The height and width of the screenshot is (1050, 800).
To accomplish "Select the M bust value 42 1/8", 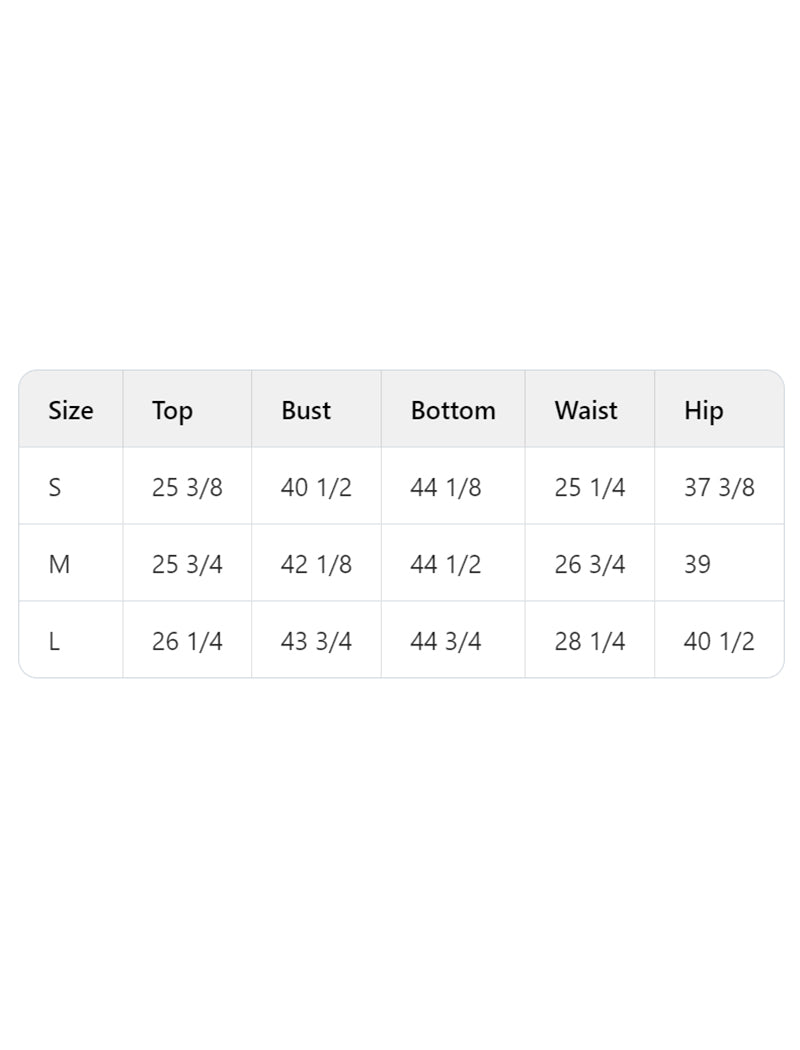I will pyautogui.click(x=316, y=564).
